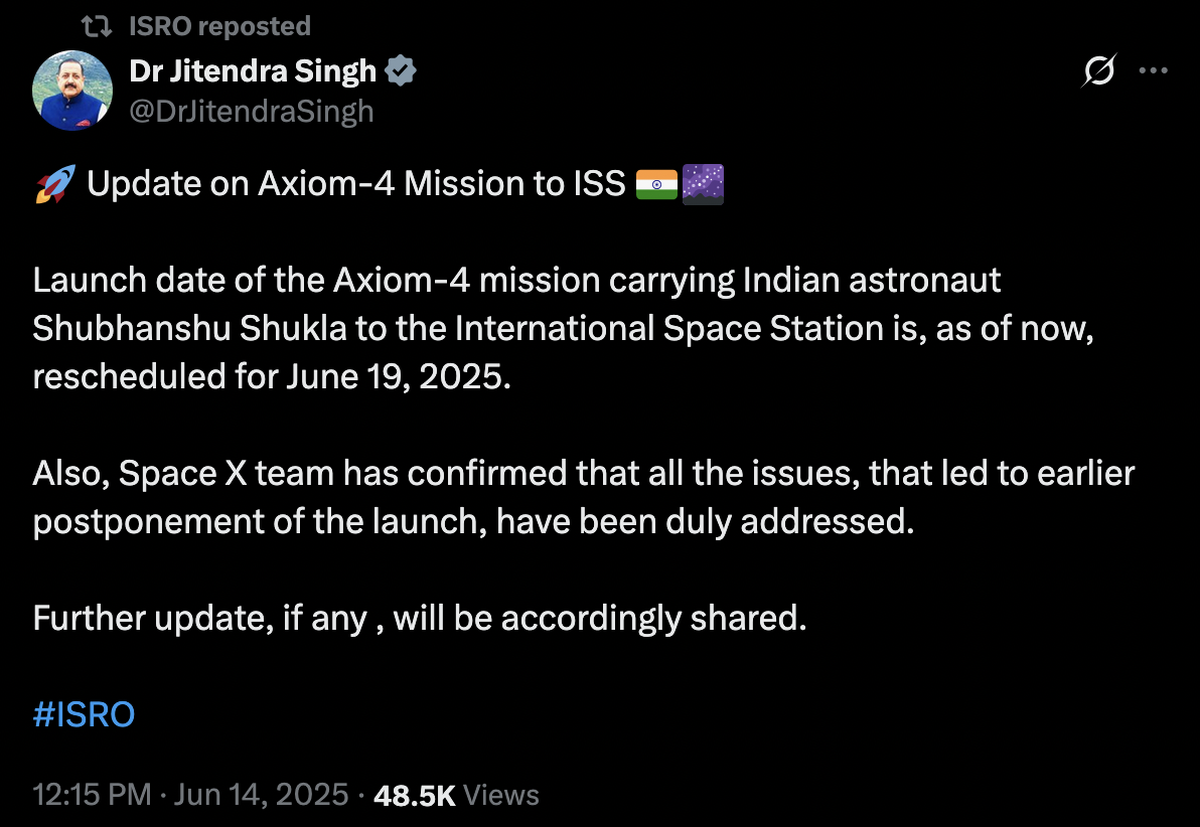
Task: Select the display name Dr Jitendra Singh
Action: coord(253,72)
